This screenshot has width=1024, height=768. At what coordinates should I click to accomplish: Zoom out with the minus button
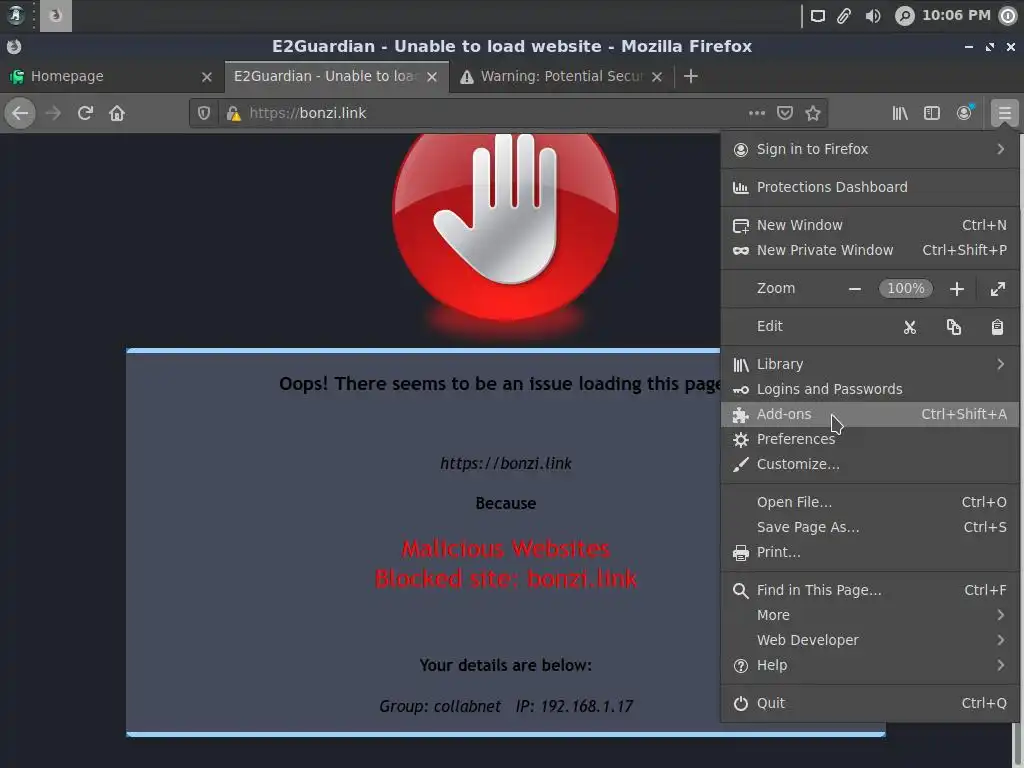point(854,289)
